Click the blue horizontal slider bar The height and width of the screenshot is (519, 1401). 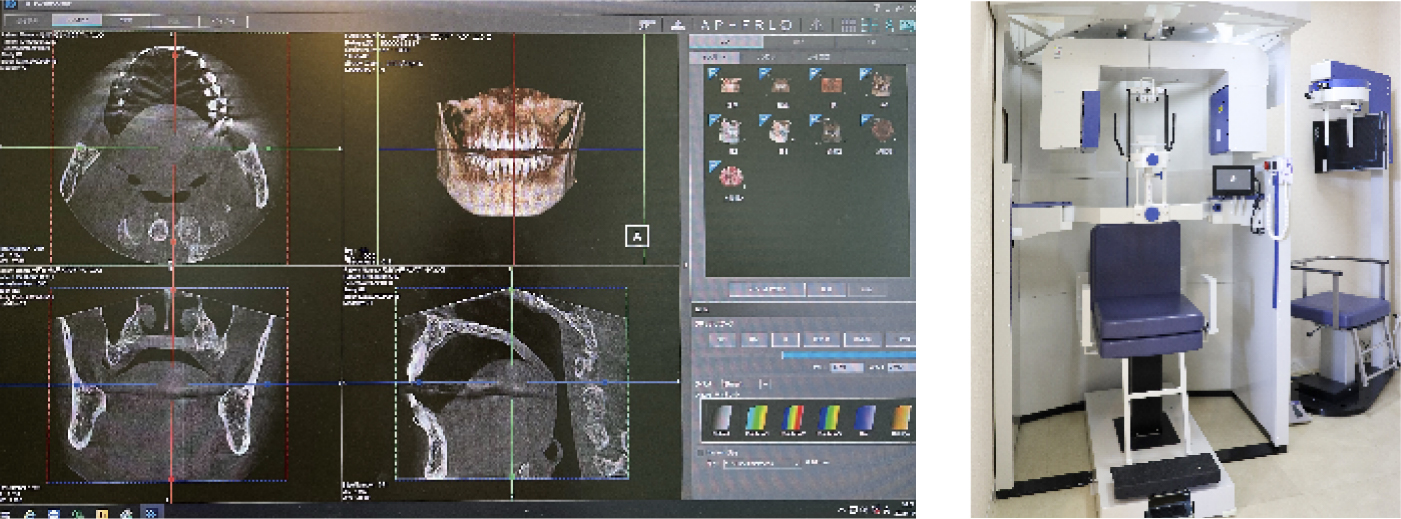pos(848,354)
